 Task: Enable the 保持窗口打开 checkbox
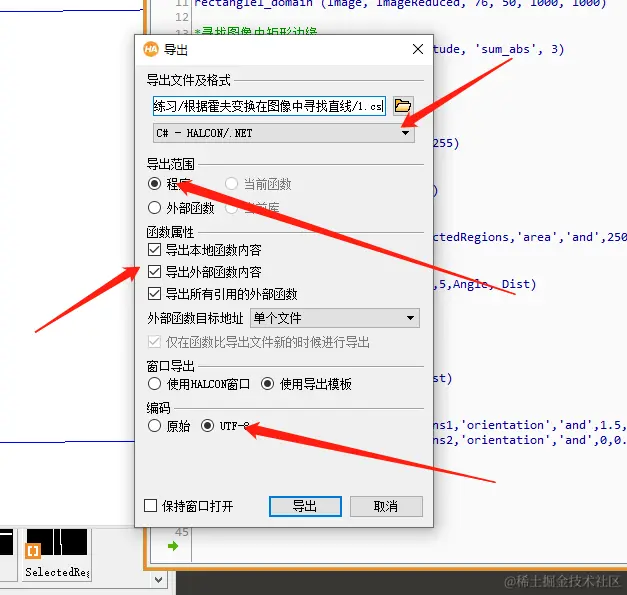[x=150, y=506]
